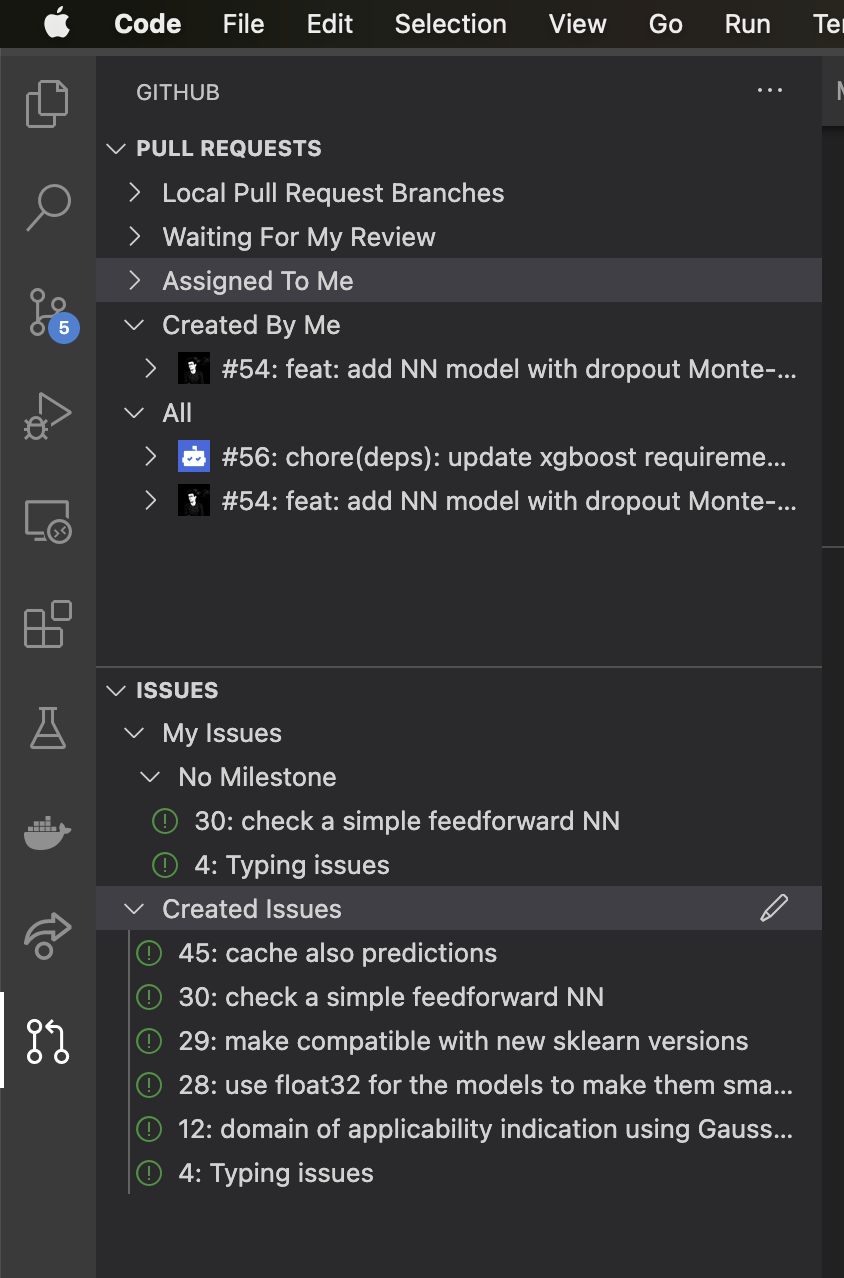Click open-issue icon of issue 4 under No Milestone
844x1278 pixels.
coord(164,865)
